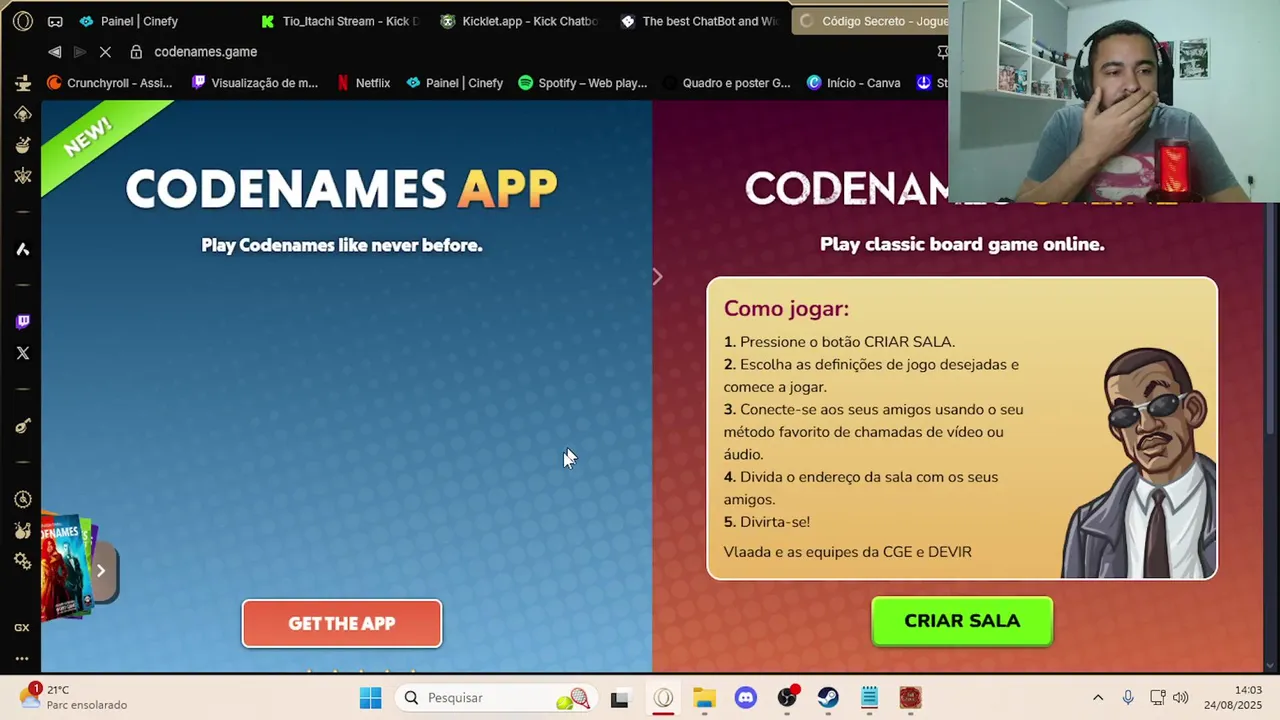Expand the Codenames box art side arrow
This screenshot has height=720, width=1280.
coord(101,570)
